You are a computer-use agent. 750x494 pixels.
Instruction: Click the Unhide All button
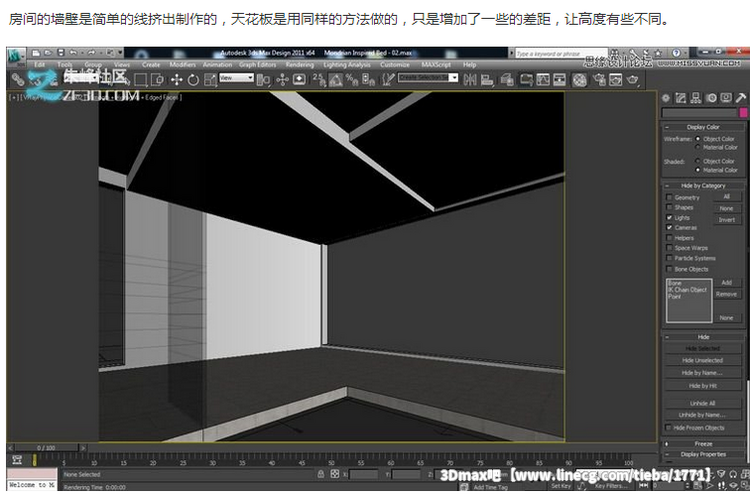703,403
